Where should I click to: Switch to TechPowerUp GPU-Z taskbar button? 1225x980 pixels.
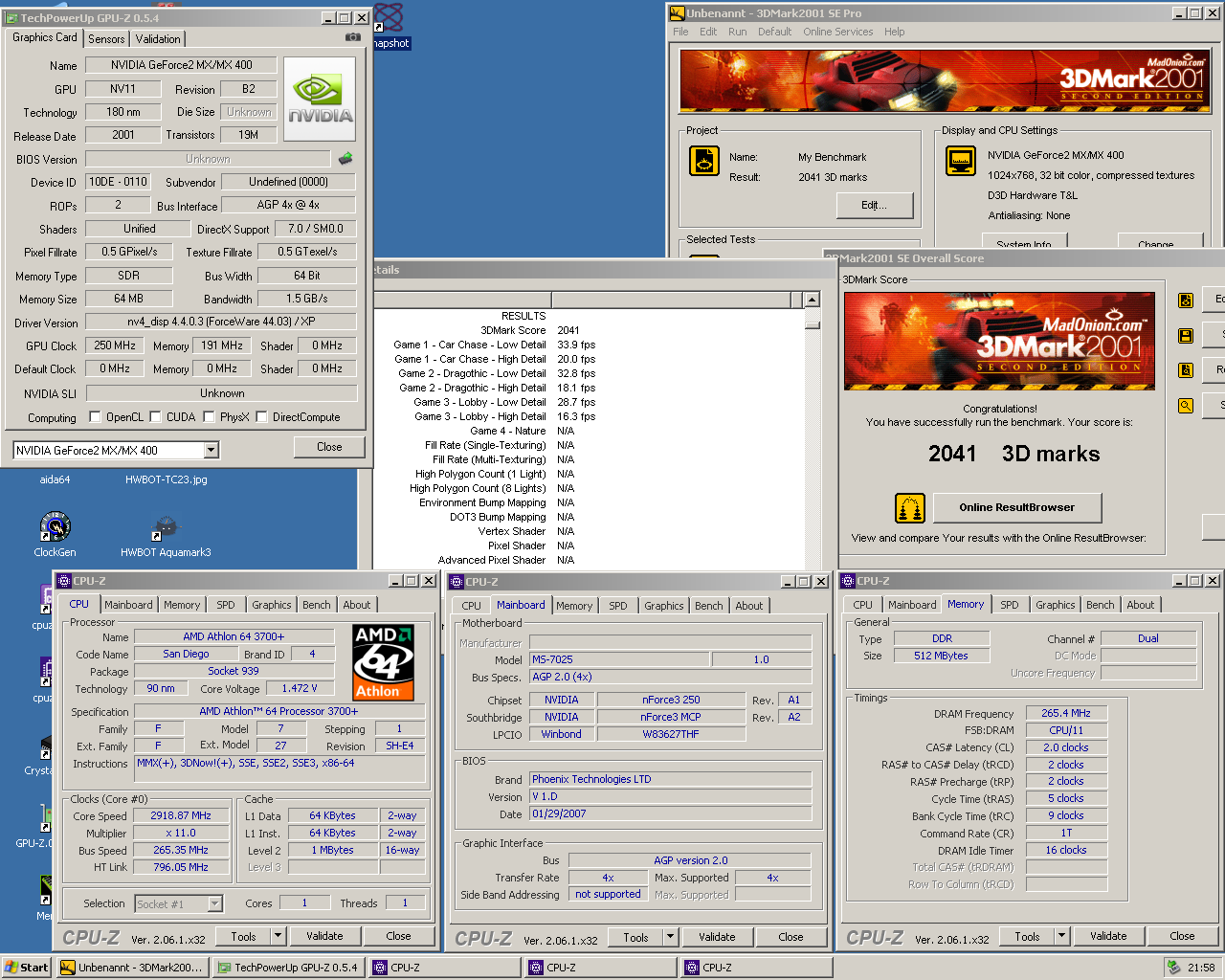pos(288,968)
